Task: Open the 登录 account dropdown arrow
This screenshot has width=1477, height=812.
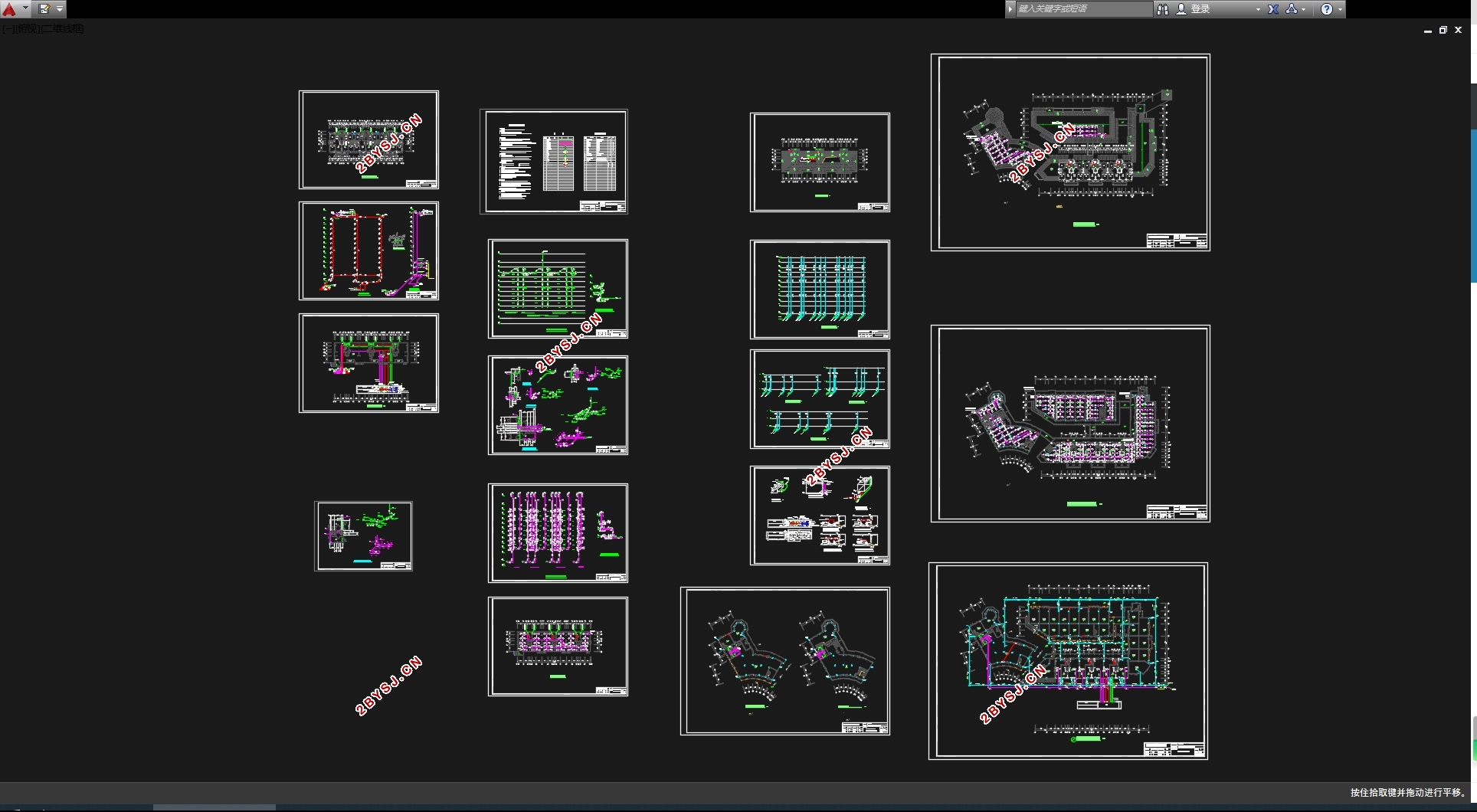Action: pyautogui.click(x=1258, y=10)
